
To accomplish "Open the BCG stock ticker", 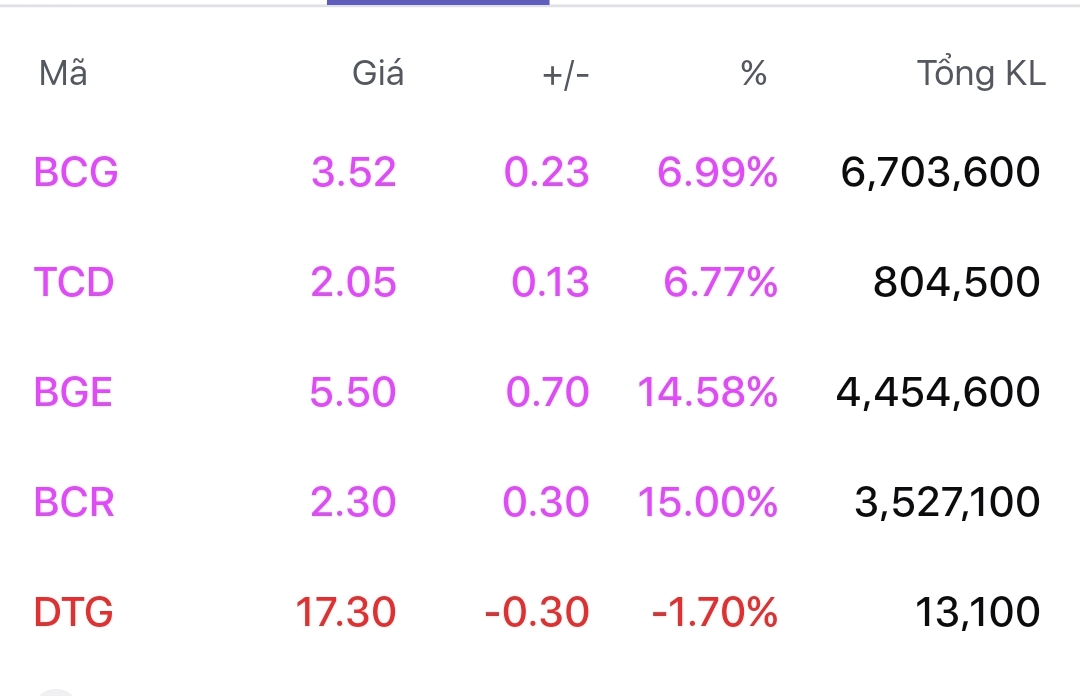I will pyautogui.click(x=76, y=173).
